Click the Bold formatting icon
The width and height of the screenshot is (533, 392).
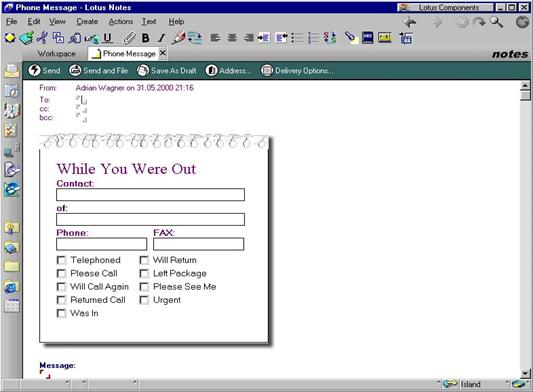(x=145, y=38)
